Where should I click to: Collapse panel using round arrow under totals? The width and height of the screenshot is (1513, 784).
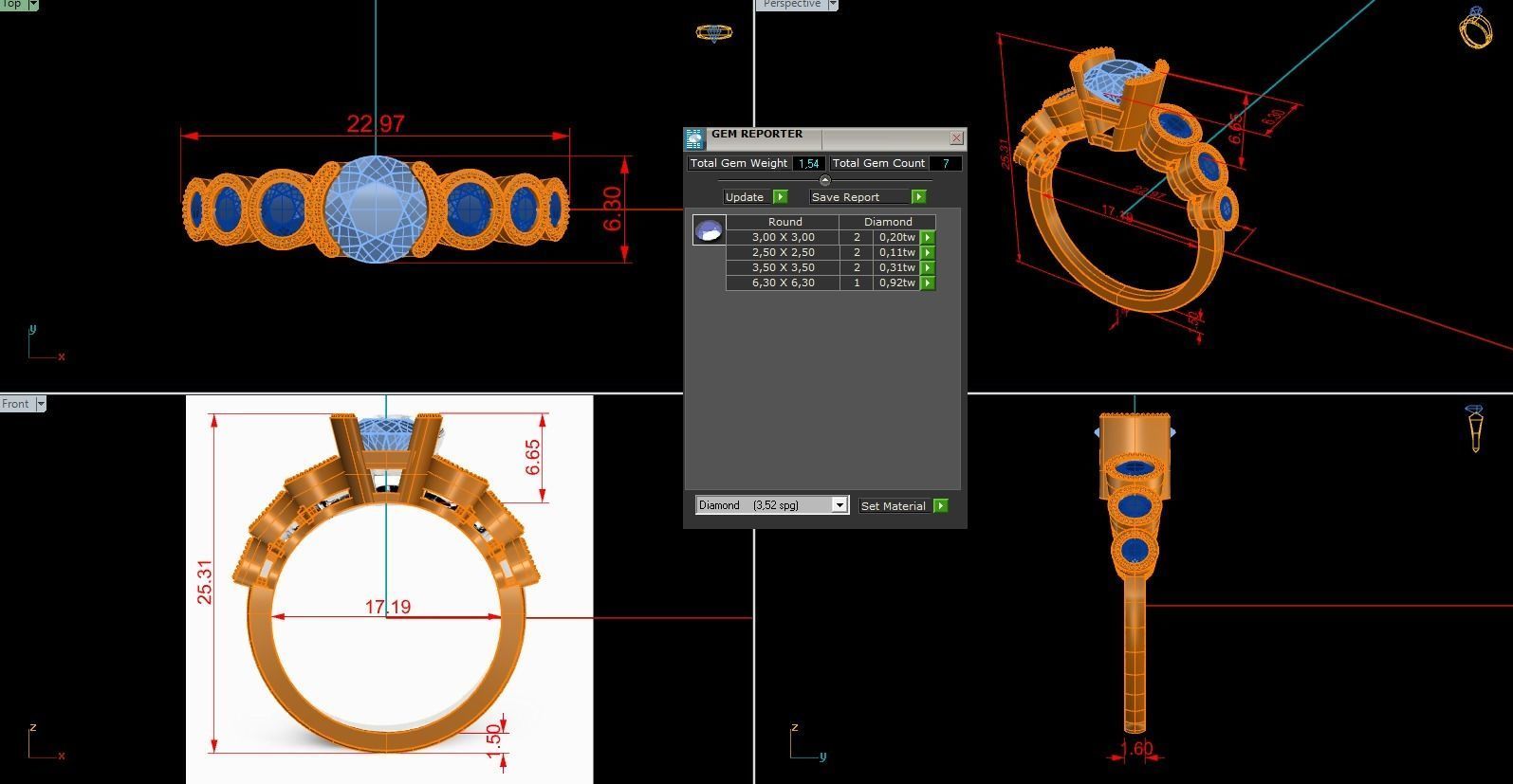tap(824, 180)
